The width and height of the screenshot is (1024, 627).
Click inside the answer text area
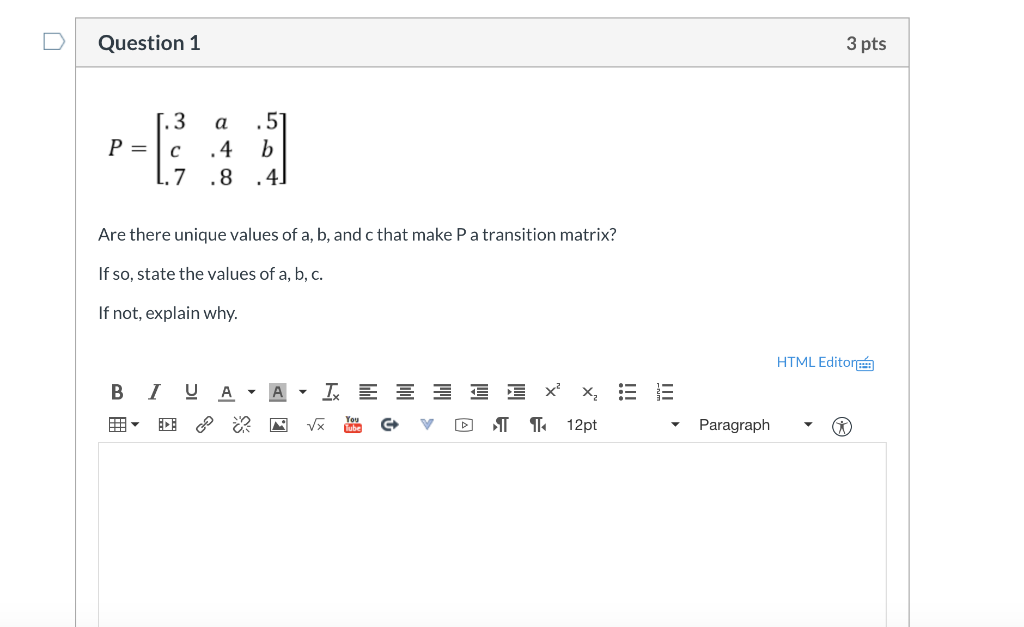(x=492, y=534)
